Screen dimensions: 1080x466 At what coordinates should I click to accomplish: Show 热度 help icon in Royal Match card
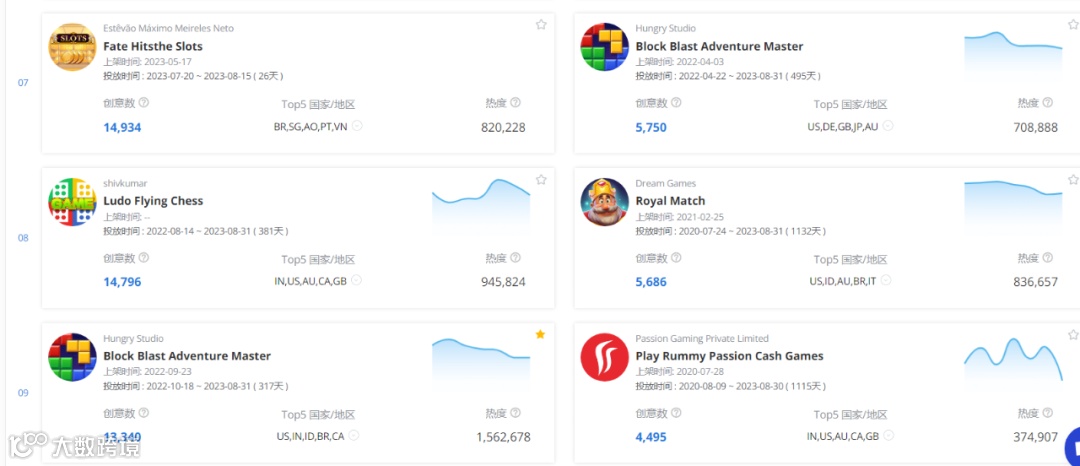point(1048,257)
